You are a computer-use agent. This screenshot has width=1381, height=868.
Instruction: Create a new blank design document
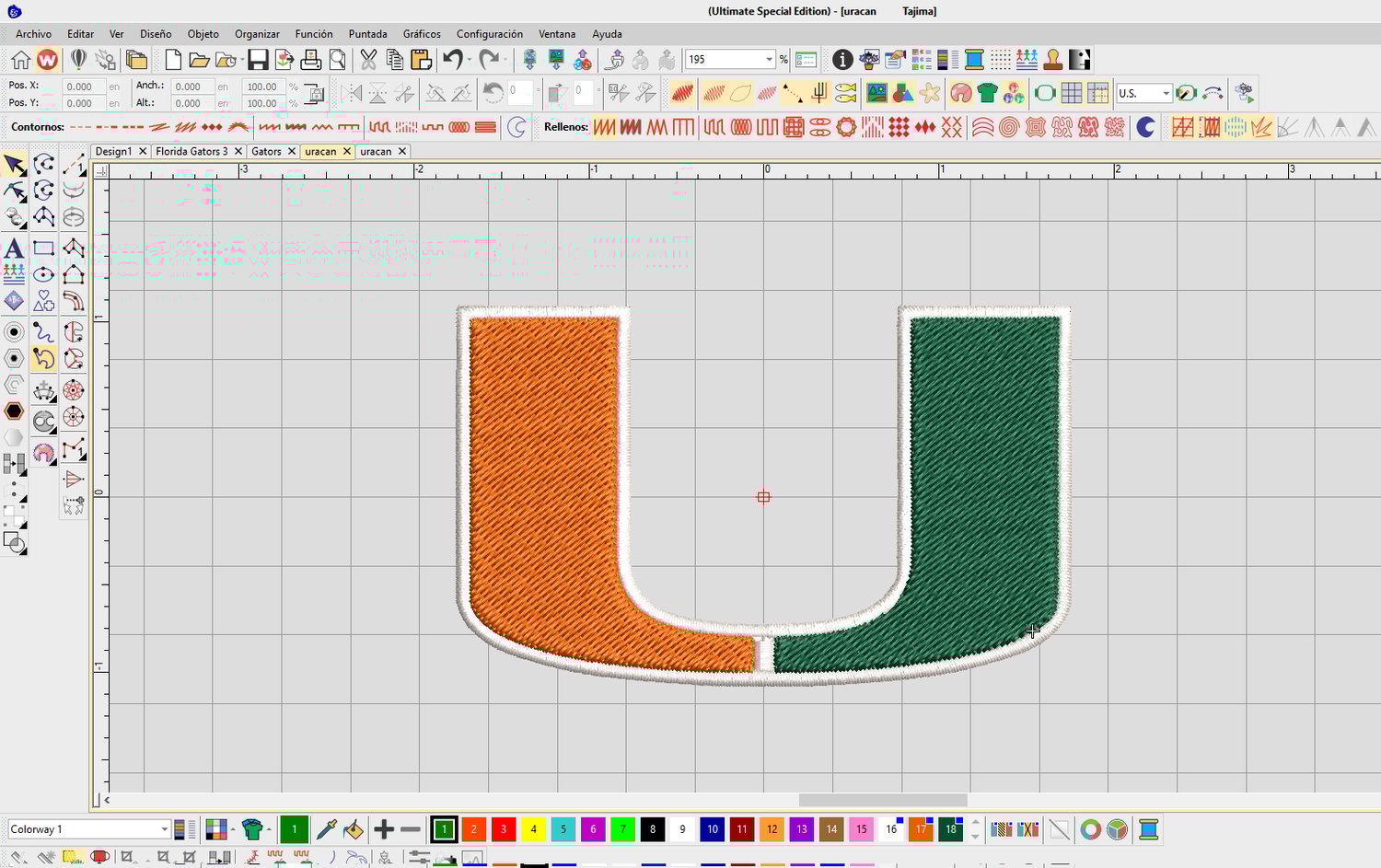click(173, 60)
